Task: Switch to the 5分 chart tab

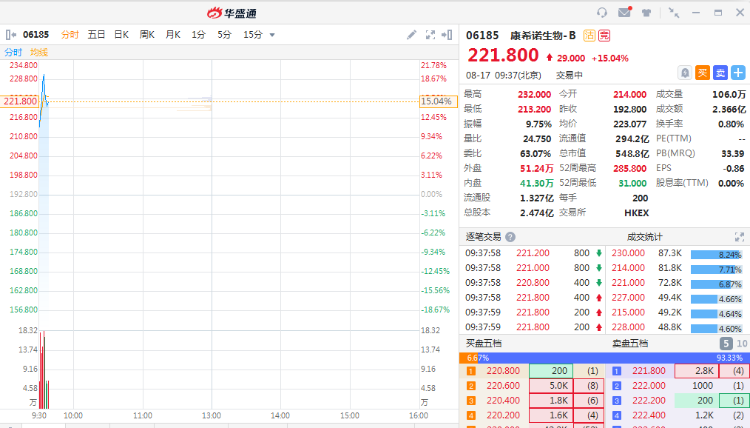Action: point(224,34)
